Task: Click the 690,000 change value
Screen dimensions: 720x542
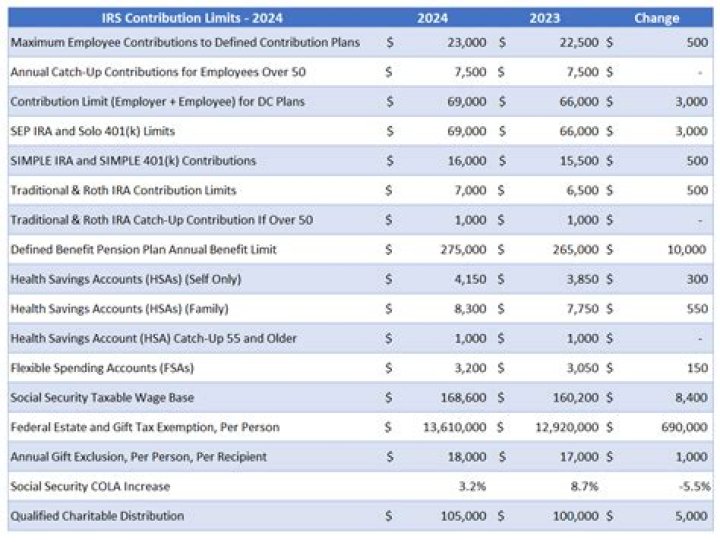Action: tap(684, 427)
